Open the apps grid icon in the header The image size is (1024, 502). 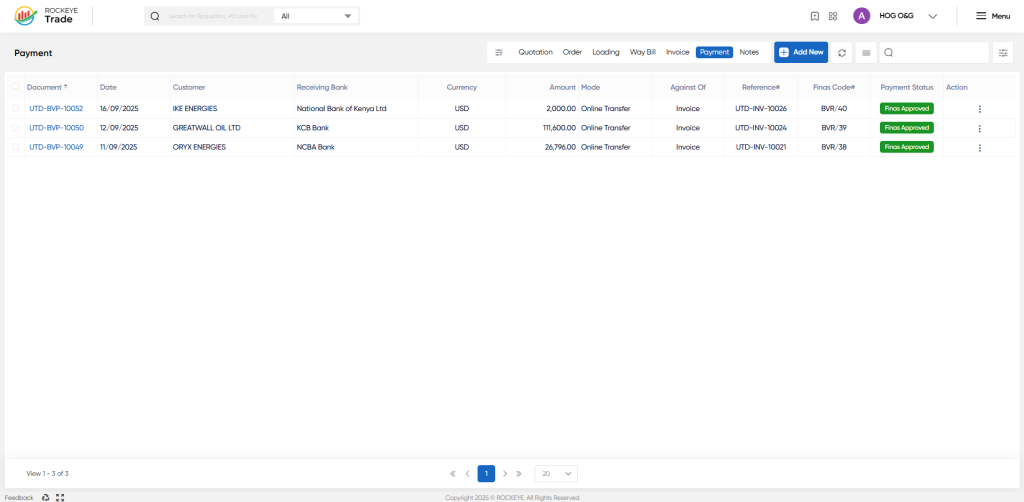pos(833,16)
